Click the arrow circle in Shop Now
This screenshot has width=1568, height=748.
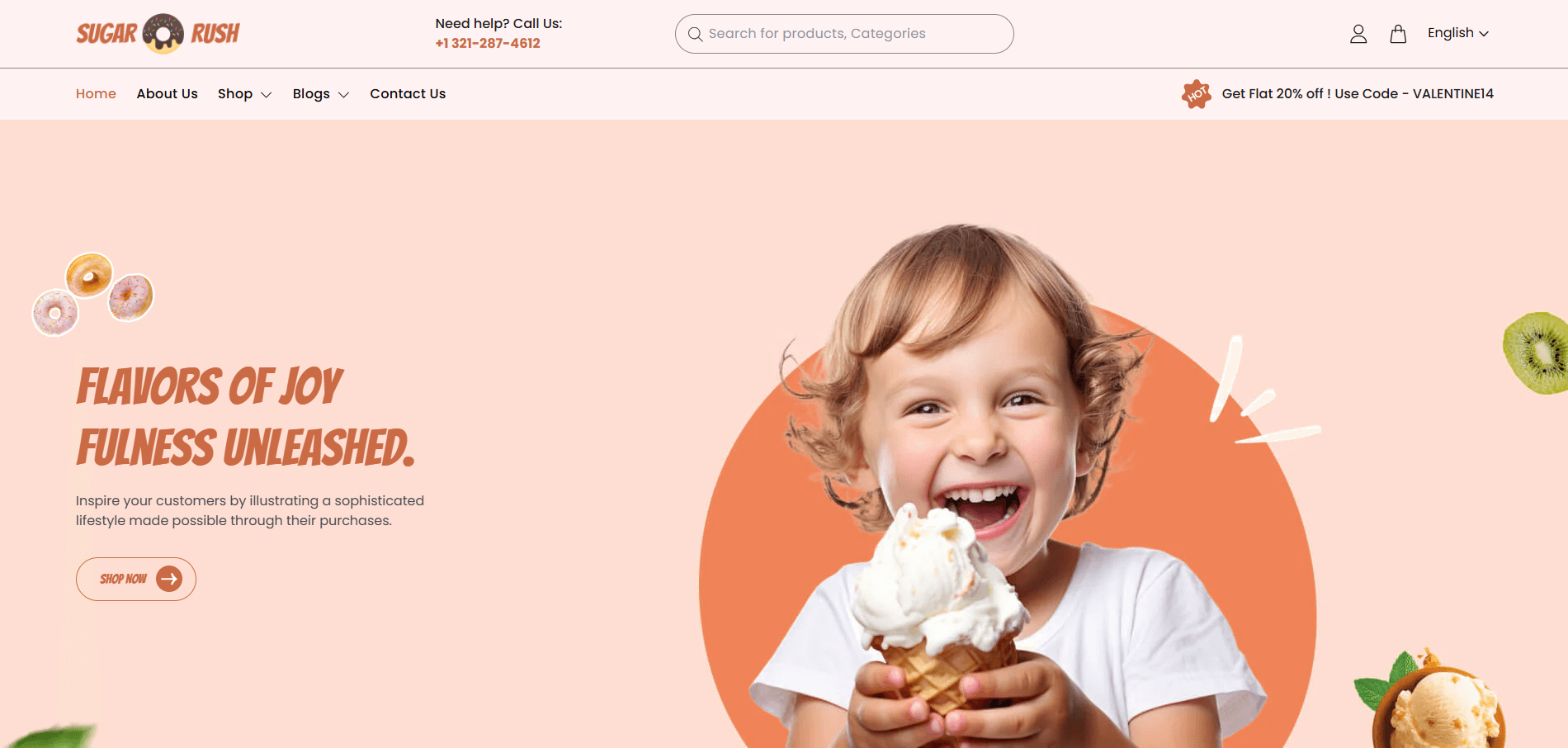click(x=169, y=579)
